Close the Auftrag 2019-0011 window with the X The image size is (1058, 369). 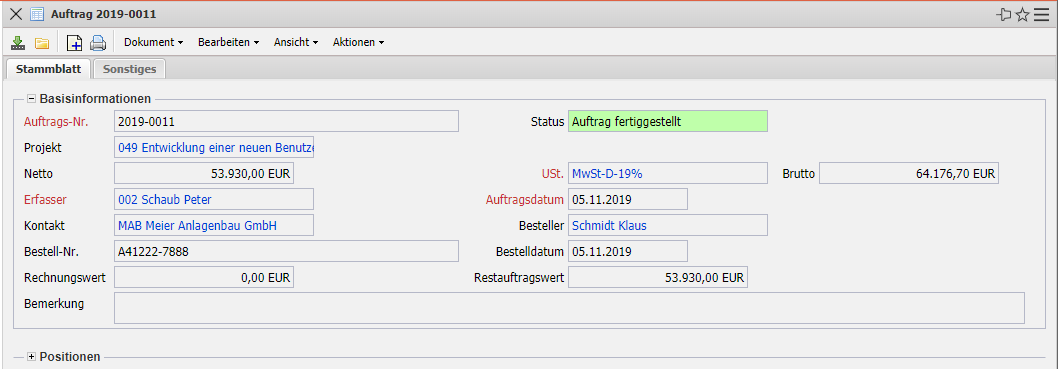[16, 14]
